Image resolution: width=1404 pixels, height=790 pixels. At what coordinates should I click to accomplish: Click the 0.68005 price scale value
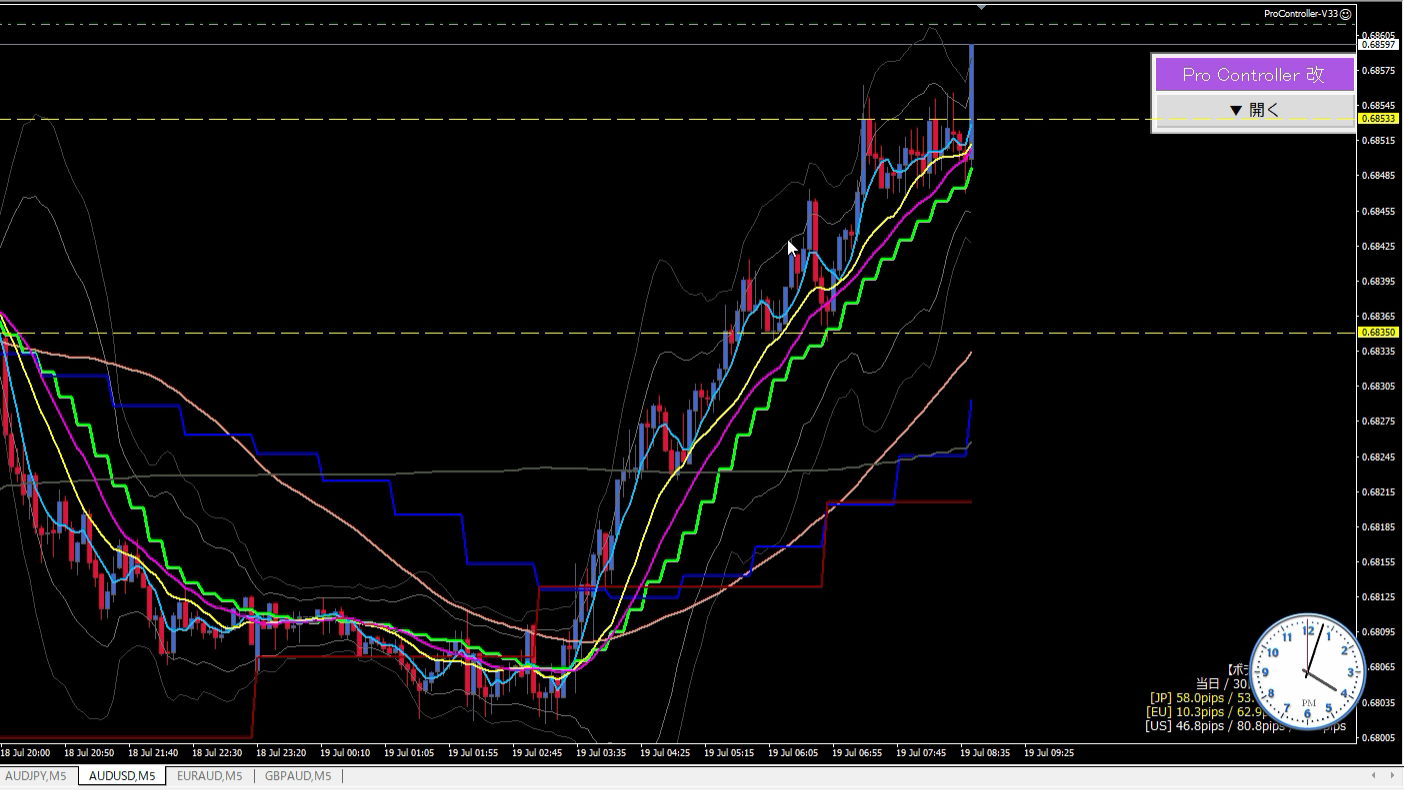coord(1380,738)
